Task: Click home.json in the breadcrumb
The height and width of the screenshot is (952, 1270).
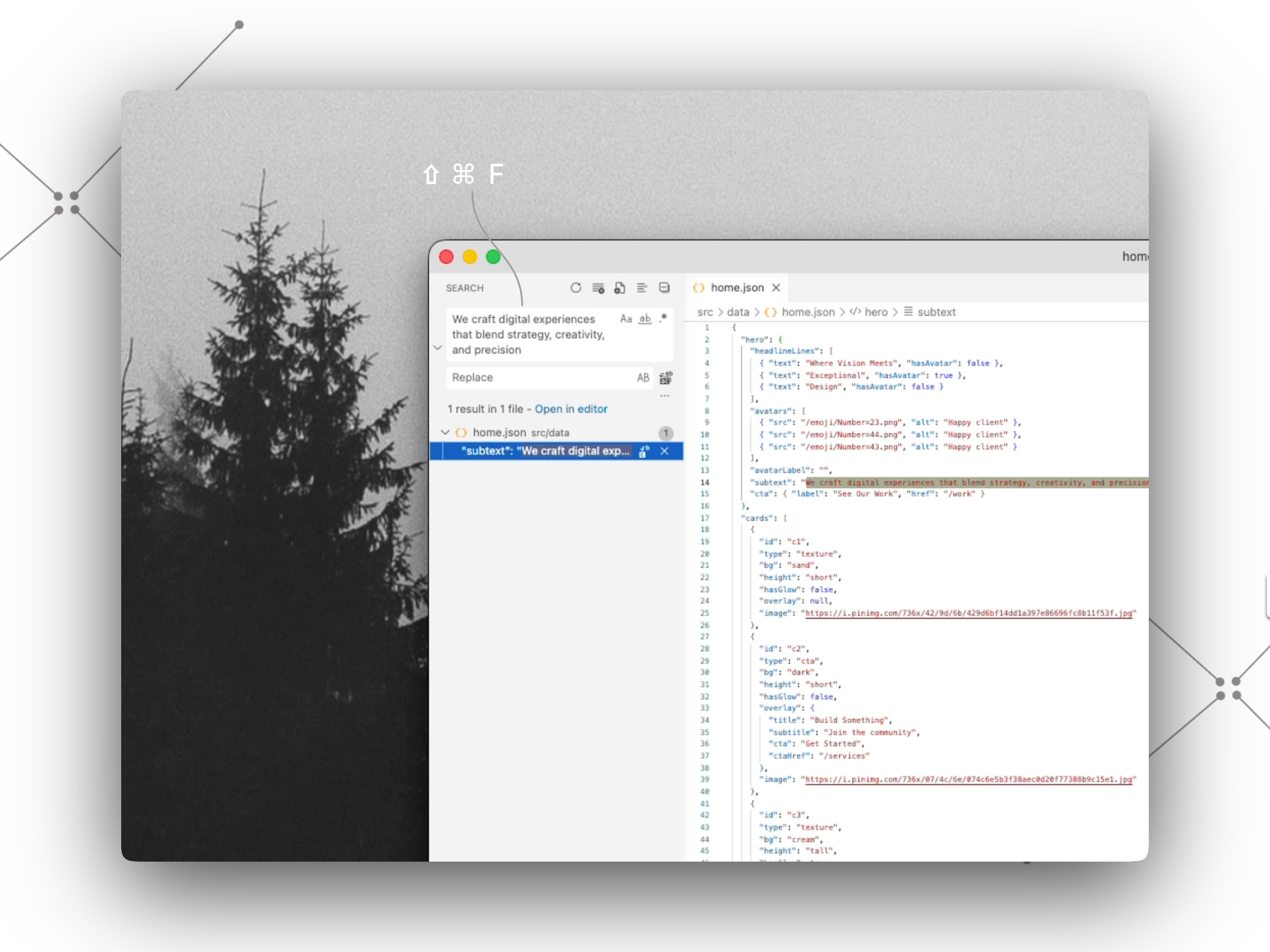Action: pyautogui.click(x=808, y=312)
